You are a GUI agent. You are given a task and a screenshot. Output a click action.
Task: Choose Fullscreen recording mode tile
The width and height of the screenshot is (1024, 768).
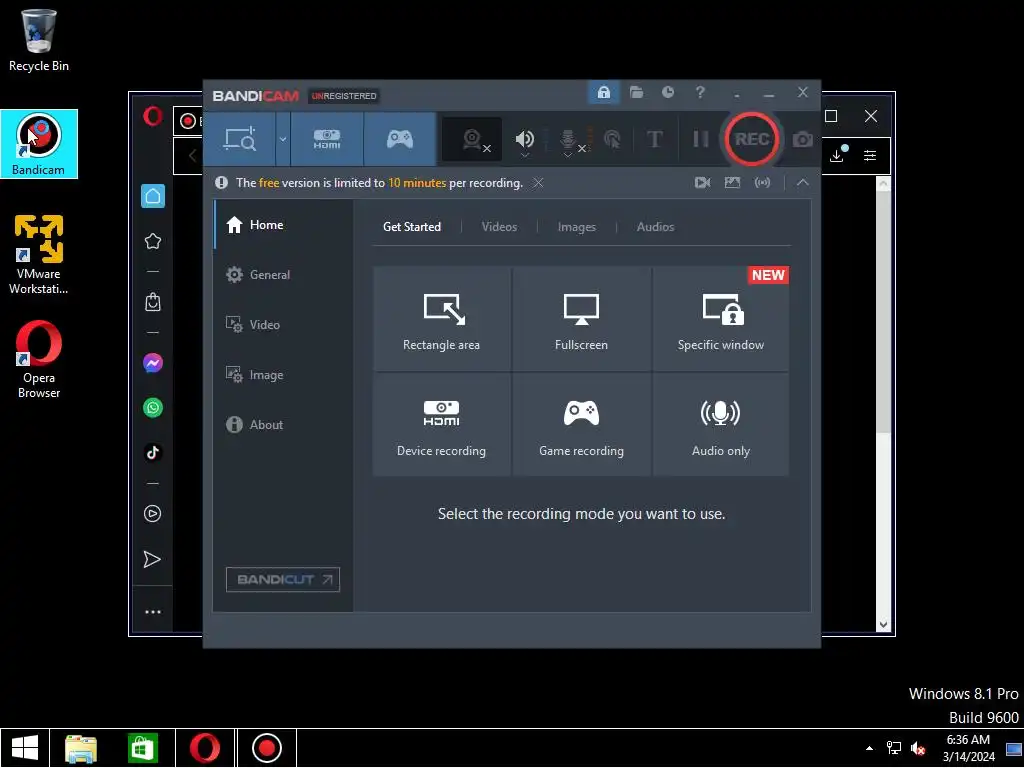pyautogui.click(x=581, y=319)
